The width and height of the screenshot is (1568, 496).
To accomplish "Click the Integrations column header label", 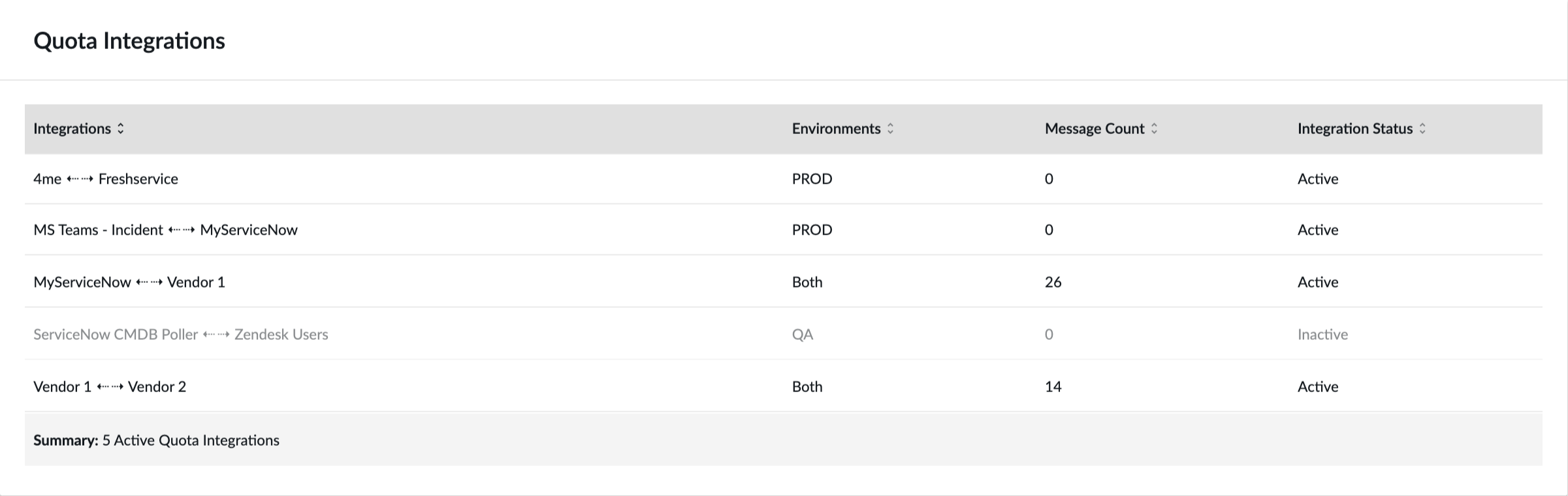I will tap(72, 129).
